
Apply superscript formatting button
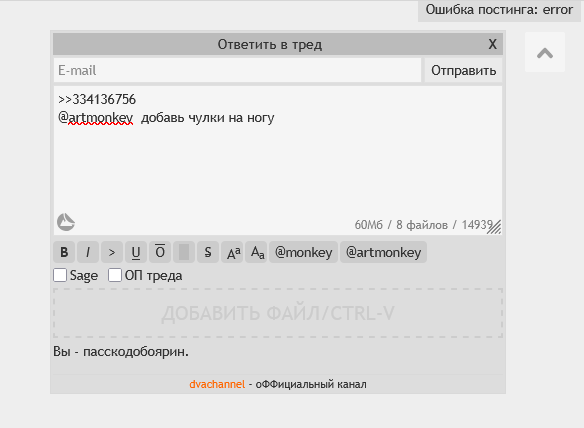pyautogui.click(x=232, y=252)
